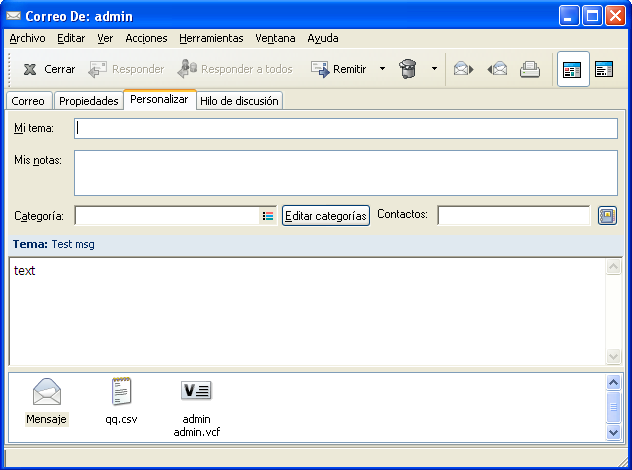Select the Personalizar tab
This screenshot has height=470, width=632.
coord(159,100)
